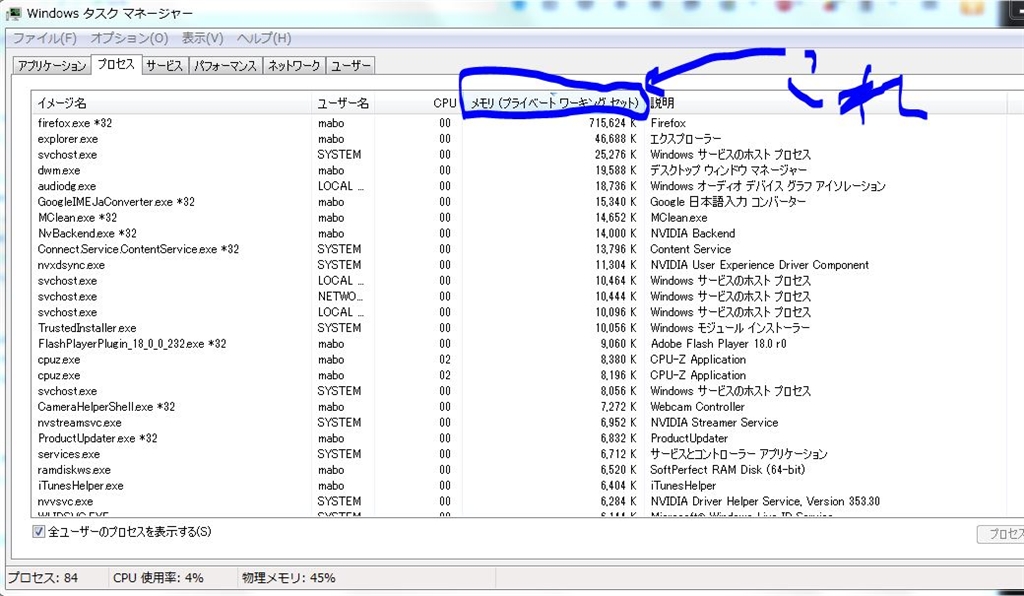Screen dimensions: 1024x596
Task: Switch to the ユーザー tab
Action: point(351,65)
